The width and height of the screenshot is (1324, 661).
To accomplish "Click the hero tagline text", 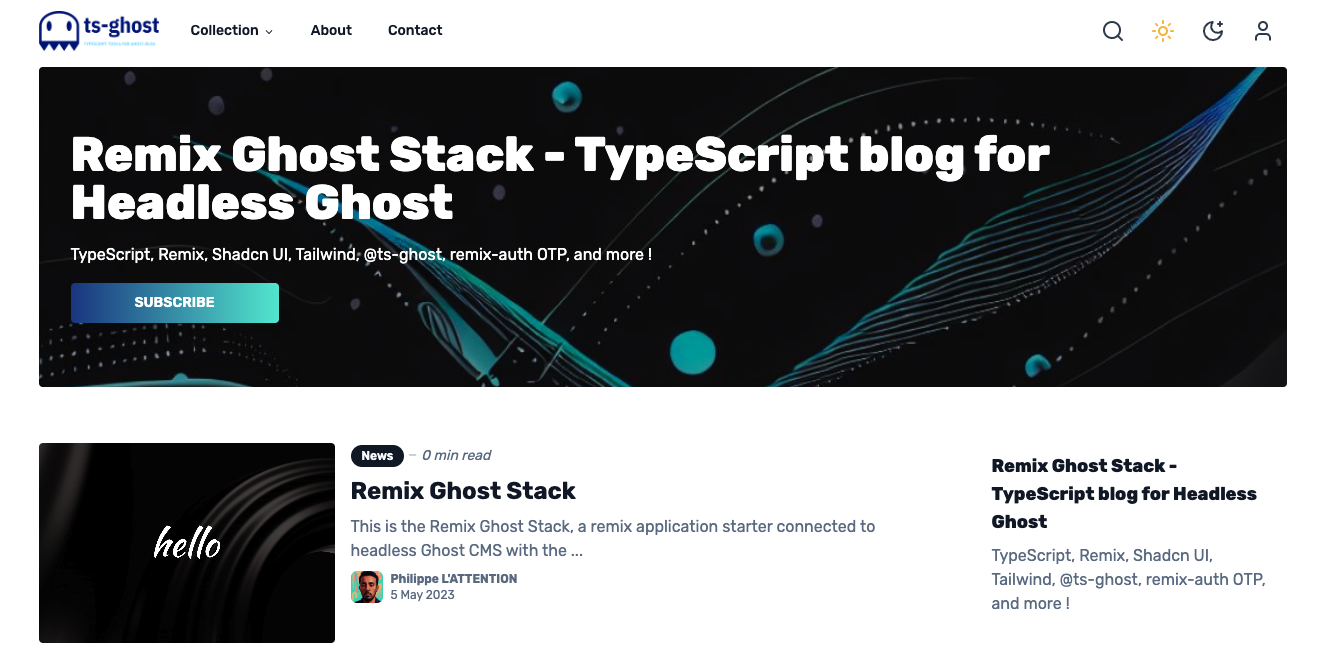I will point(361,254).
